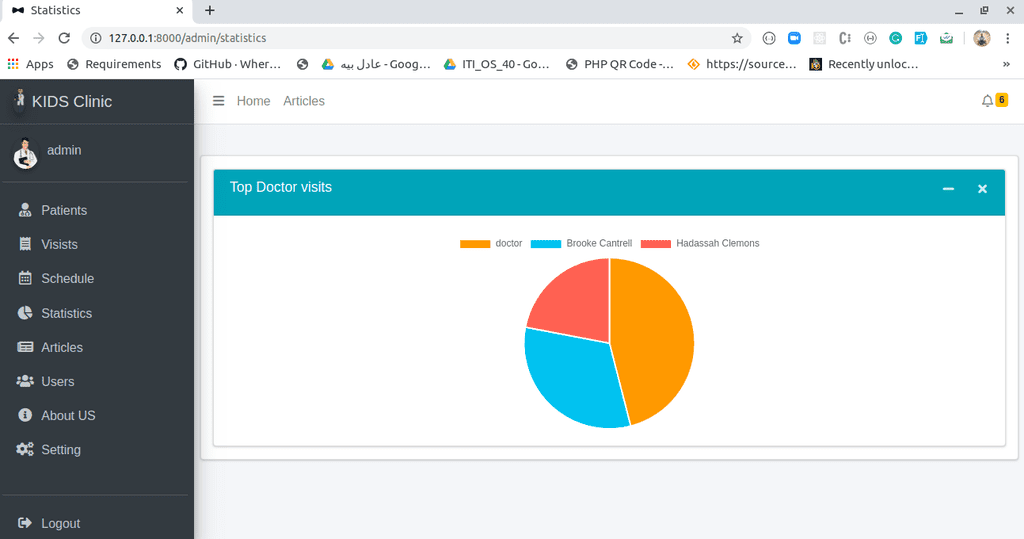View site information icon in address bar
Screen dimensions: 1024x539
click(x=95, y=38)
